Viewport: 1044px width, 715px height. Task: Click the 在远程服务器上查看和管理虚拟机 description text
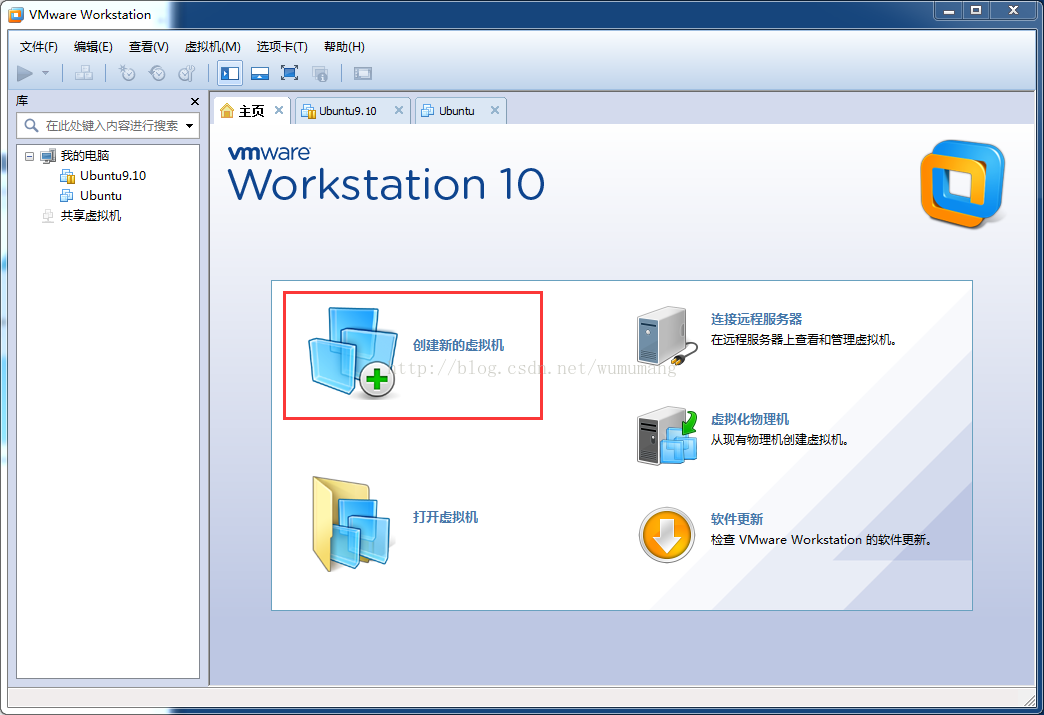803,340
